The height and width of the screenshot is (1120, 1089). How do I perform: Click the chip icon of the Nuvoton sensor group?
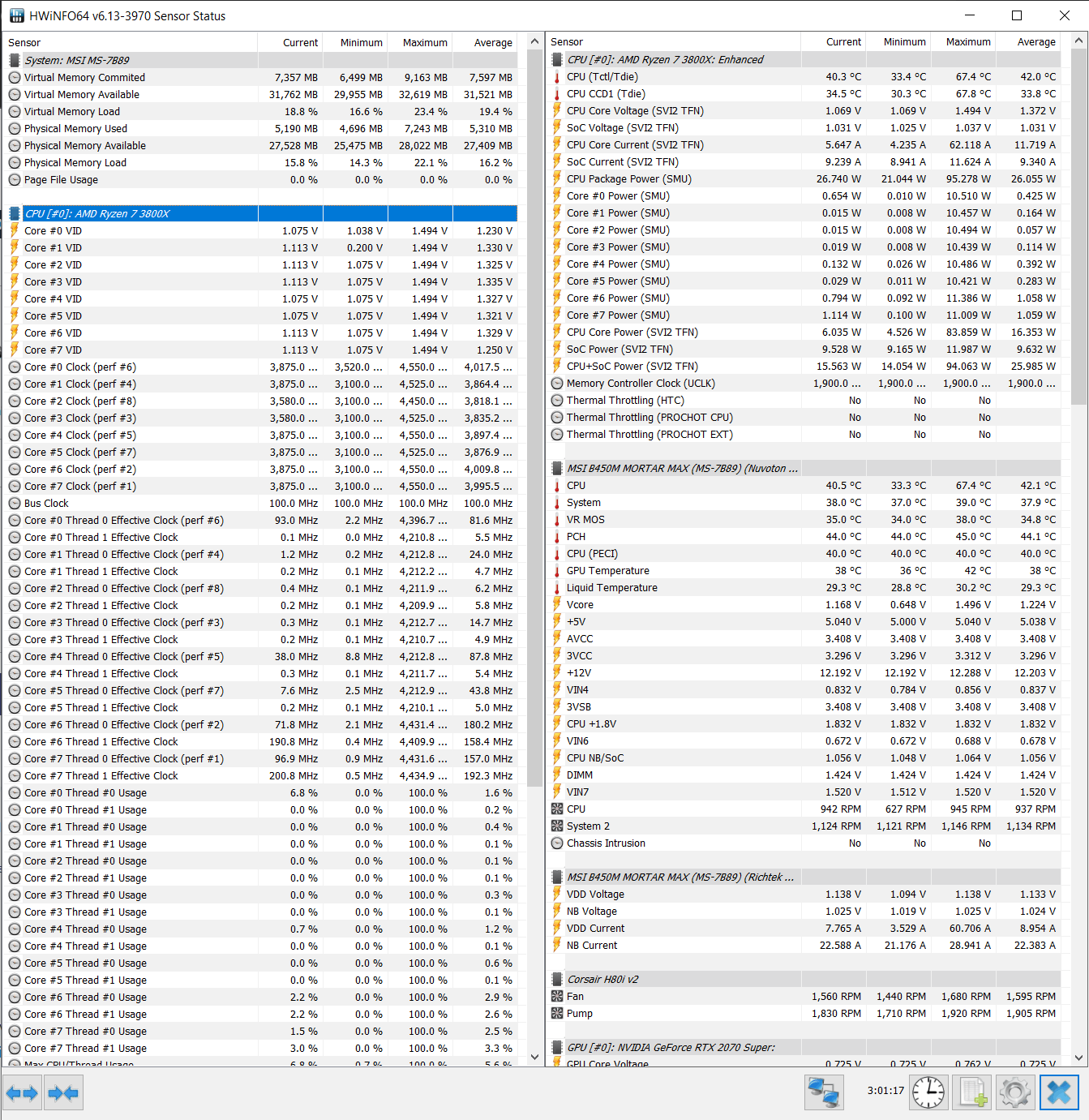click(557, 468)
